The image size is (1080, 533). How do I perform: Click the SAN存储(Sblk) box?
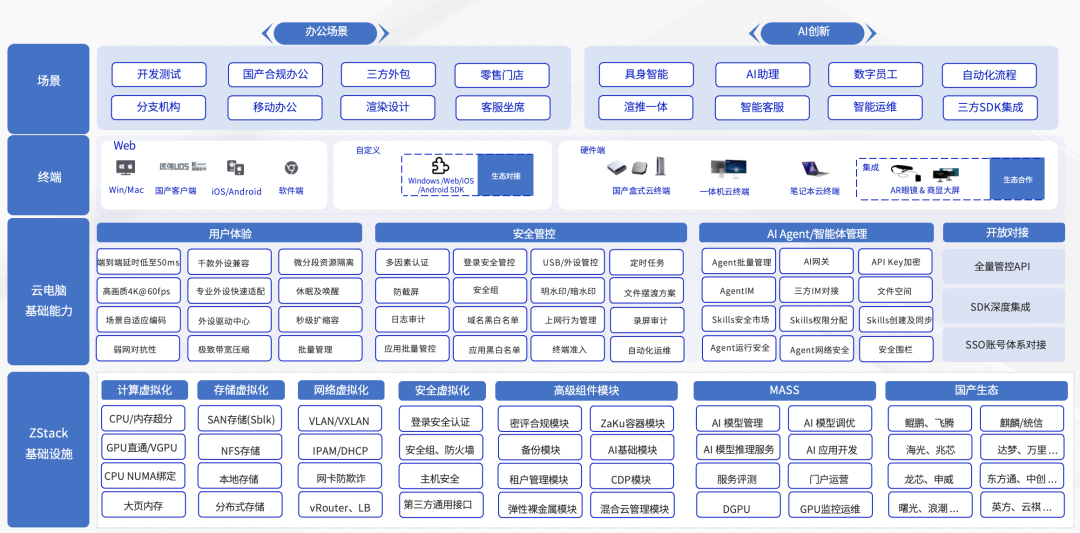coord(240,419)
